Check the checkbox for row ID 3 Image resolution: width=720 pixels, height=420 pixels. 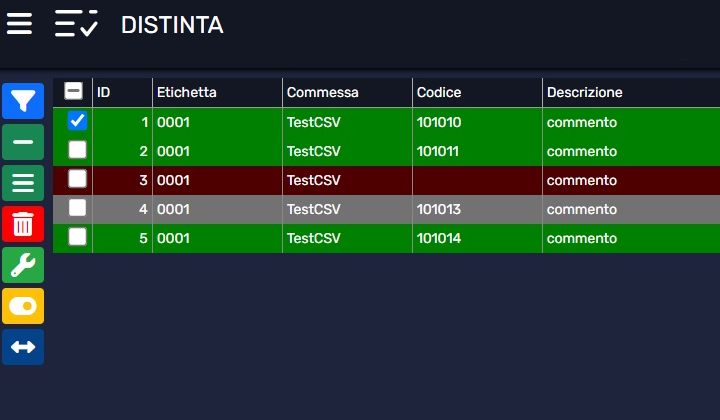[77, 179]
